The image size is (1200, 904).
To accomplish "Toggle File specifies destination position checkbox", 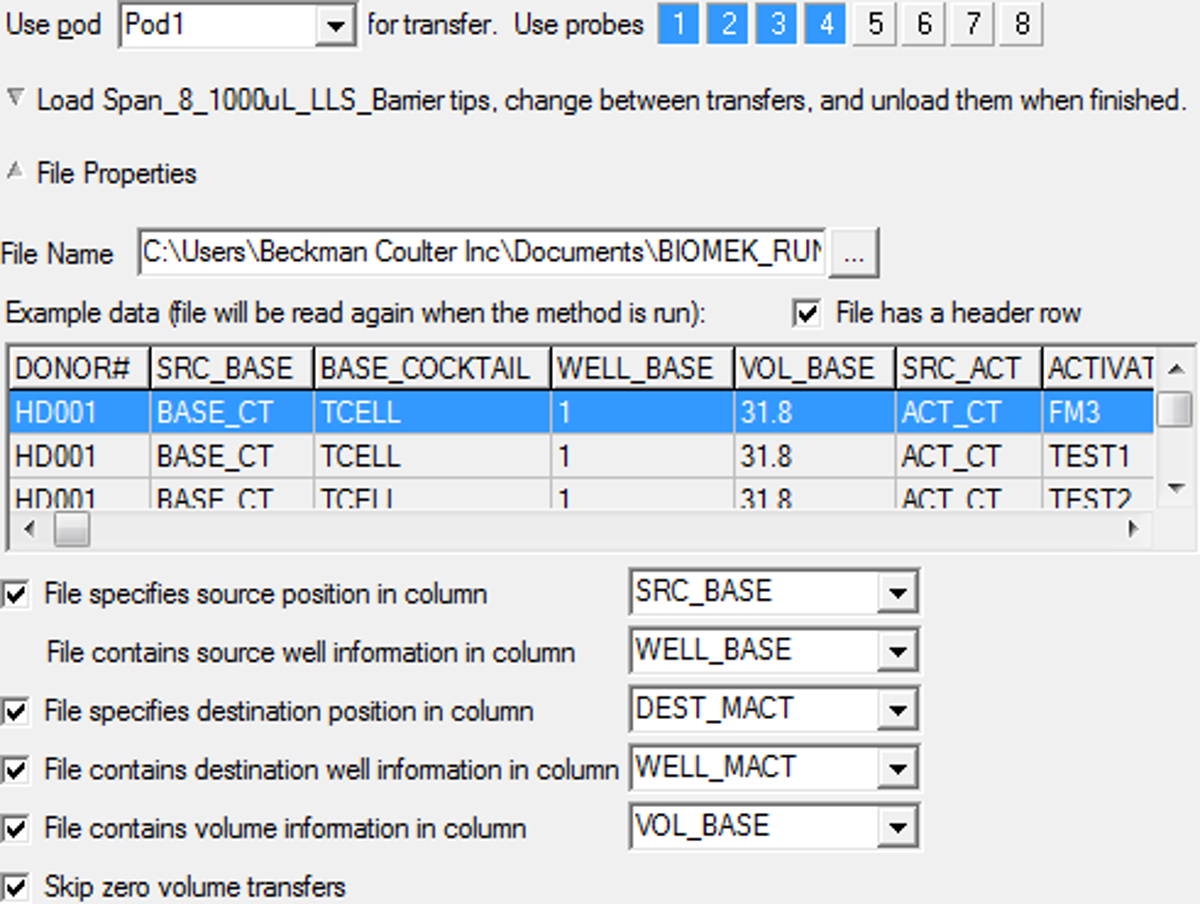I will pos(16,712).
